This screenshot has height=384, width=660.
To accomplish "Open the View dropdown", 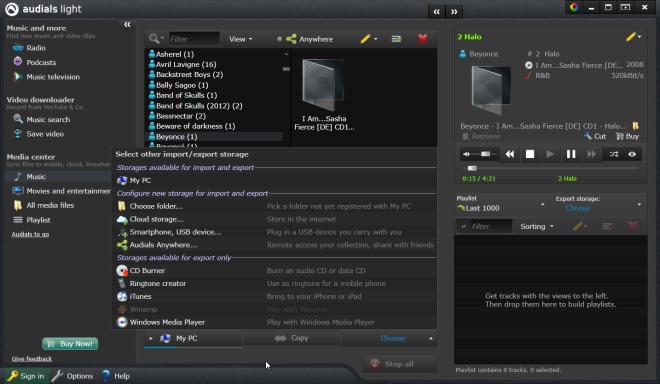I will 240,39.
